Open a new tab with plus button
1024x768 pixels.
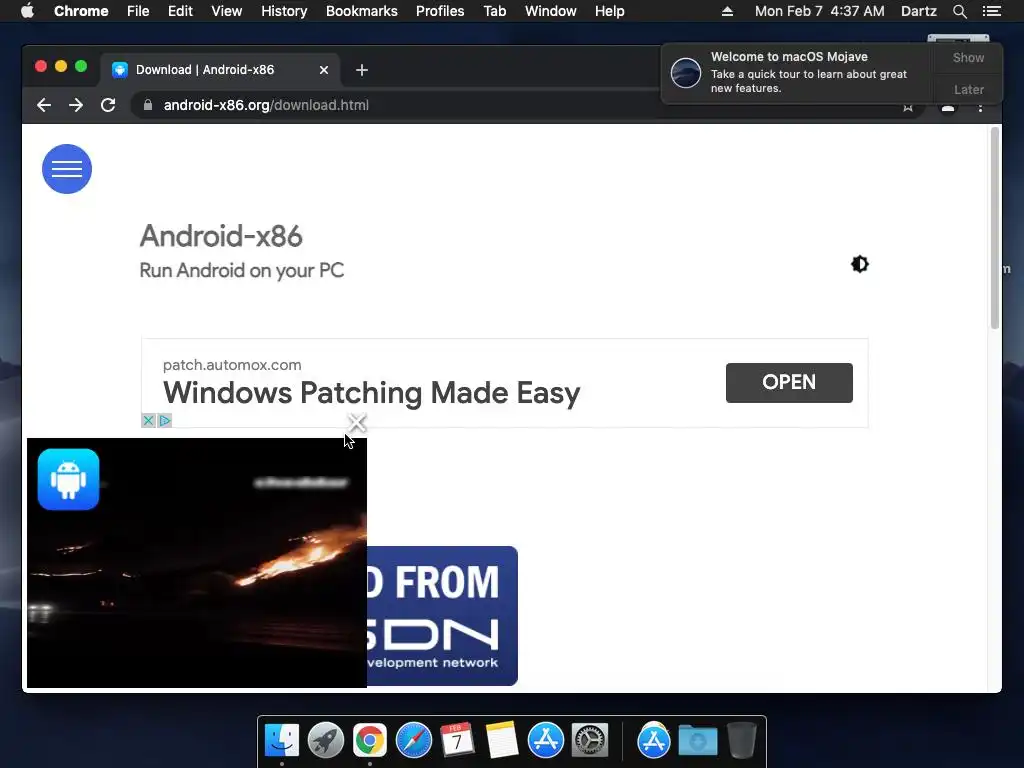(x=362, y=70)
